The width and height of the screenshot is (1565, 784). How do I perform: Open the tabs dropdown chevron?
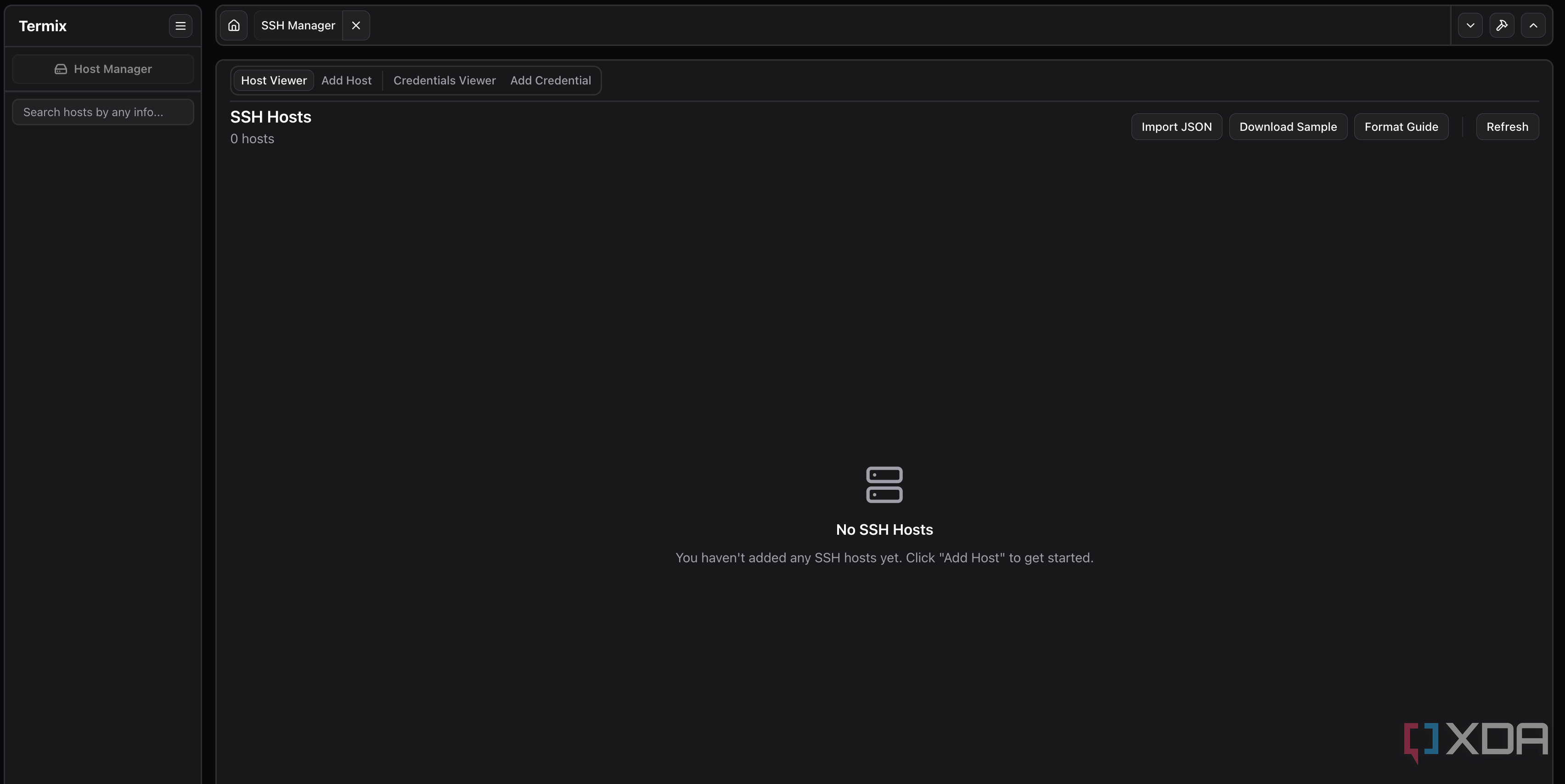pyautogui.click(x=1470, y=26)
